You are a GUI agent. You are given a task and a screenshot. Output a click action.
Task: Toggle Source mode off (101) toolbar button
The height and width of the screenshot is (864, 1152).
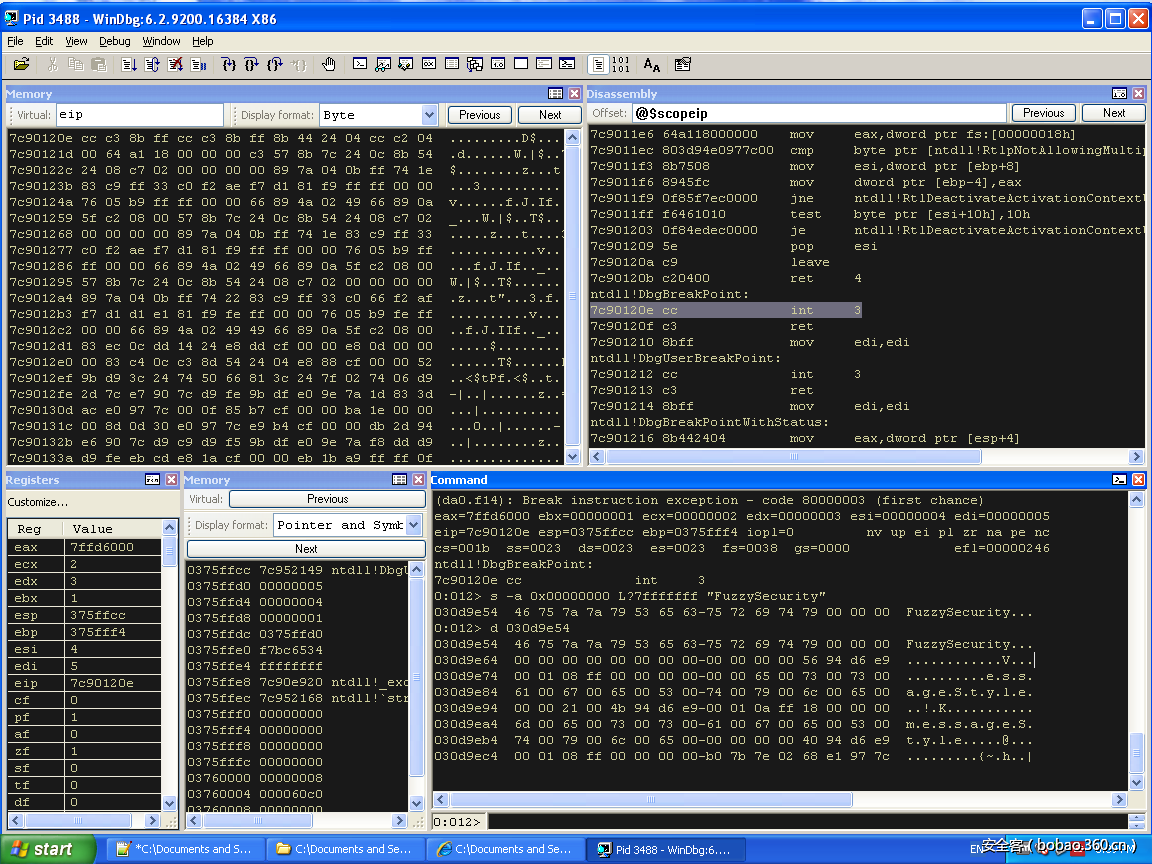click(x=620, y=64)
